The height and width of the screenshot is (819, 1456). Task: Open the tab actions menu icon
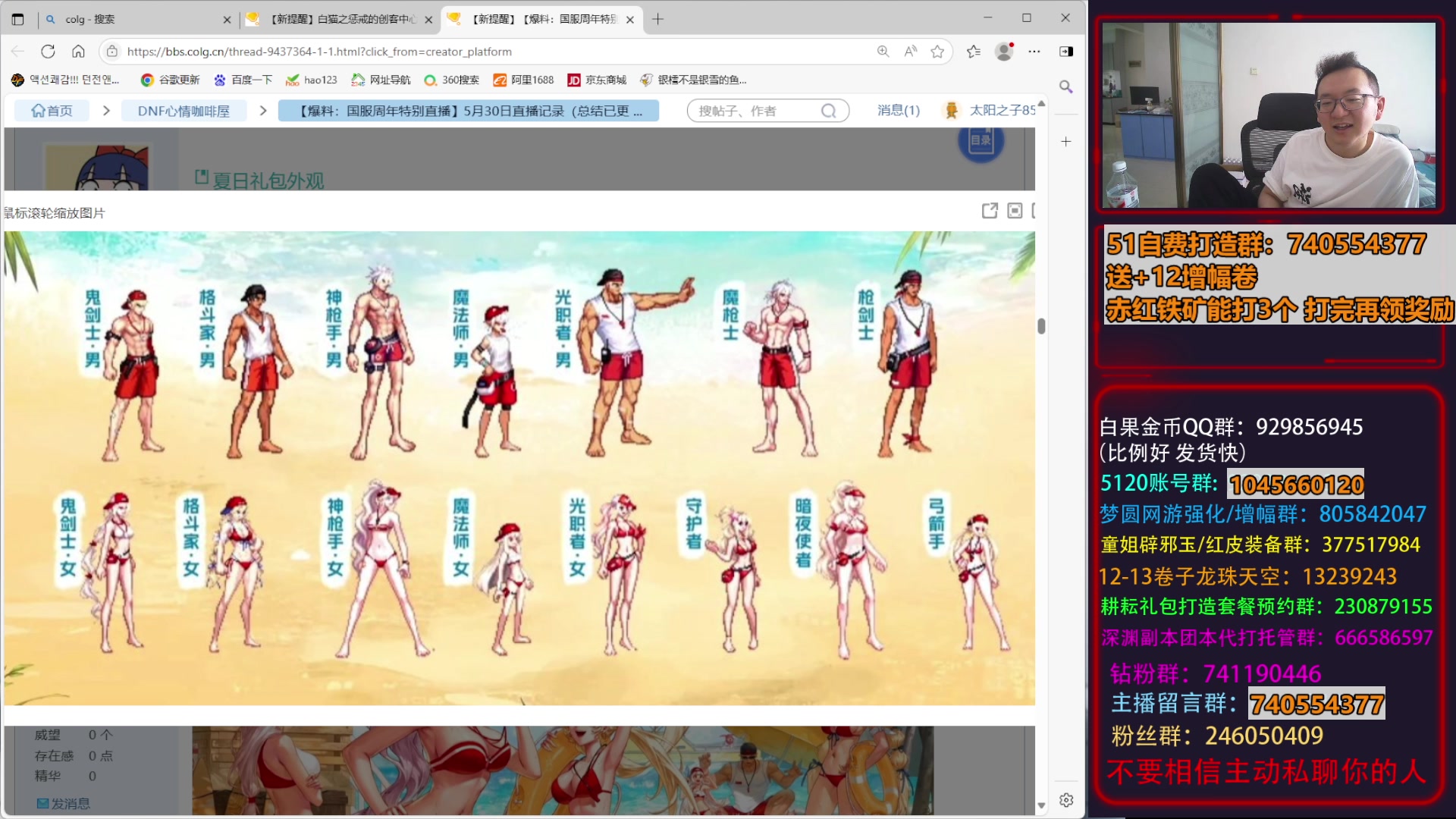coord(18,19)
